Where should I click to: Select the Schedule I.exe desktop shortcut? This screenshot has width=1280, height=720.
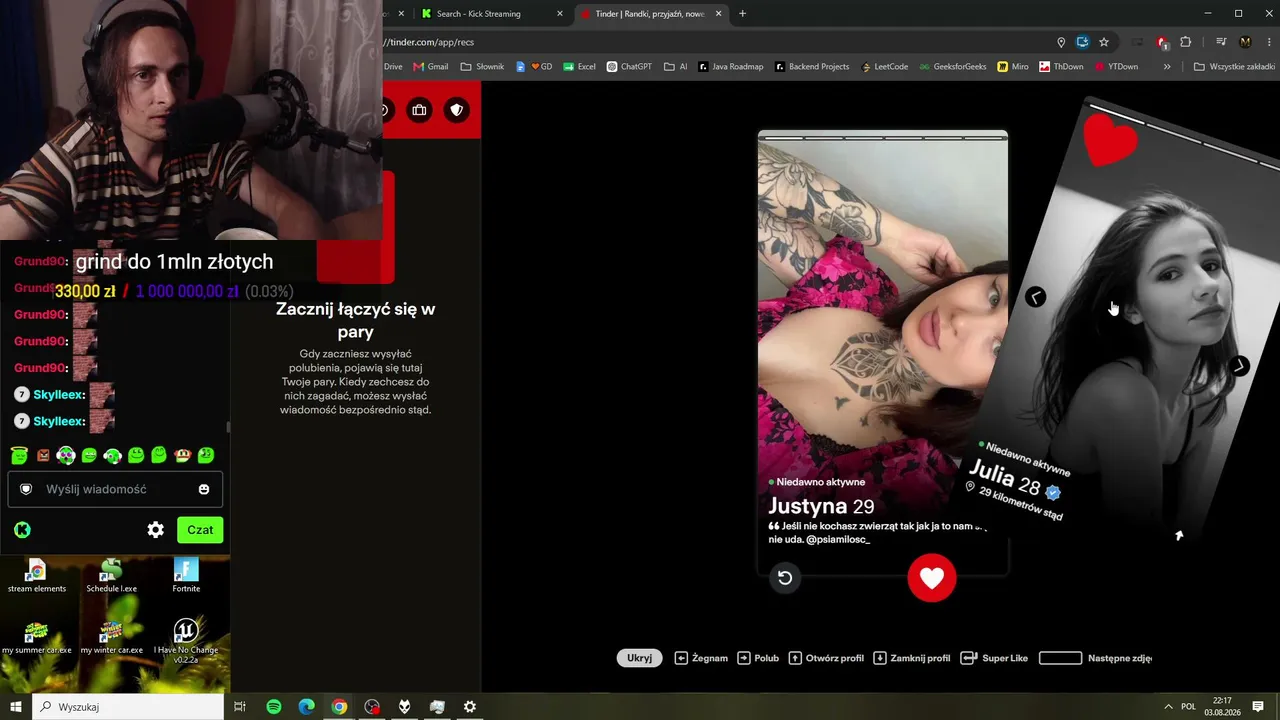coord(111,576)
